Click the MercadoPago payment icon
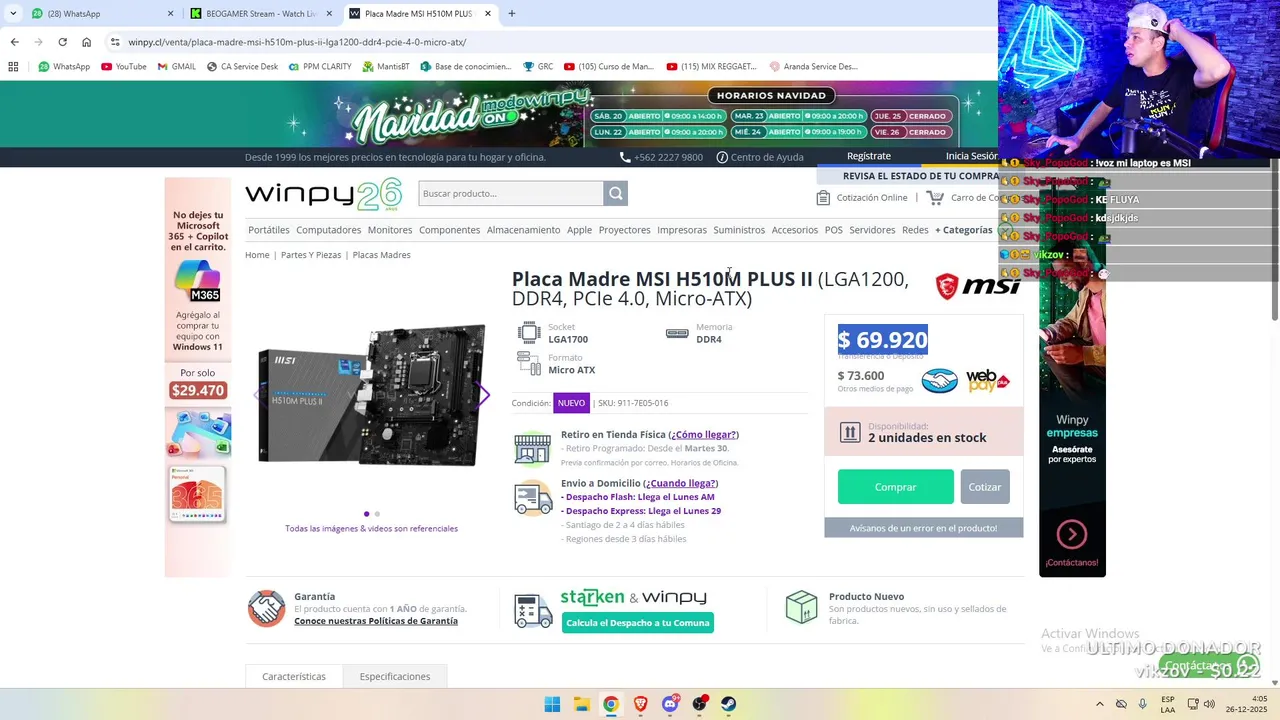The image size is (1280, 720). (x=939, y=381)
